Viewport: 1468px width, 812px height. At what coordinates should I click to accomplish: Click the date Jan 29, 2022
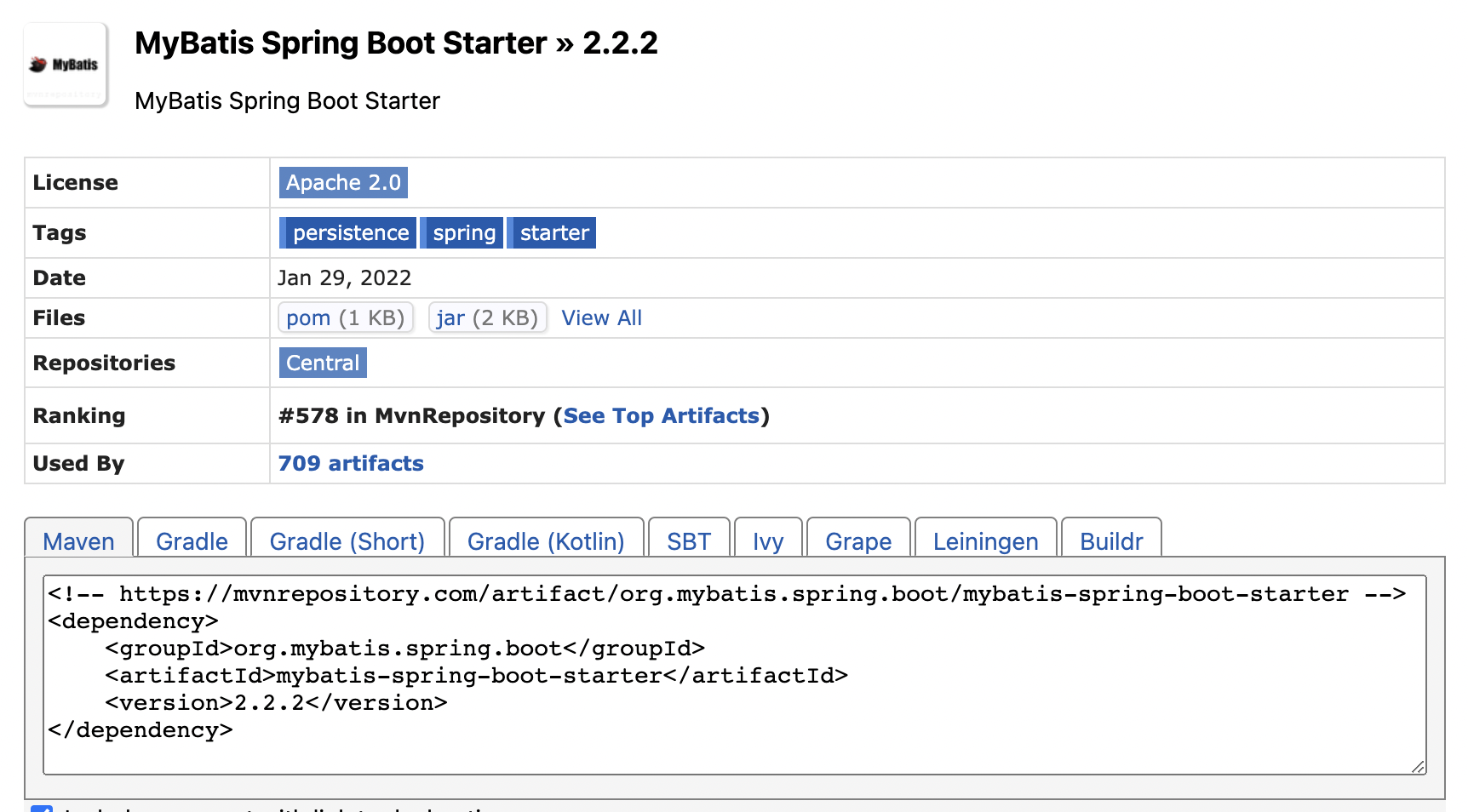tap(345, 278)
